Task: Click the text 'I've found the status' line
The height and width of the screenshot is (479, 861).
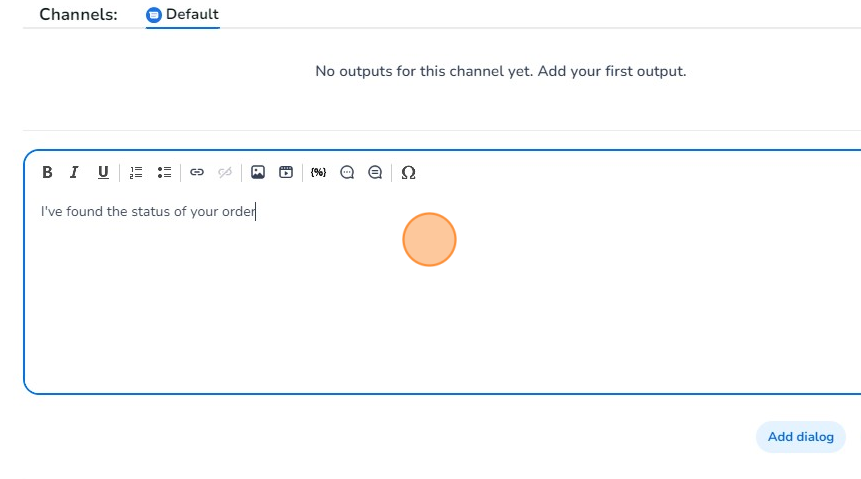Action: click(x=148, y=212)
